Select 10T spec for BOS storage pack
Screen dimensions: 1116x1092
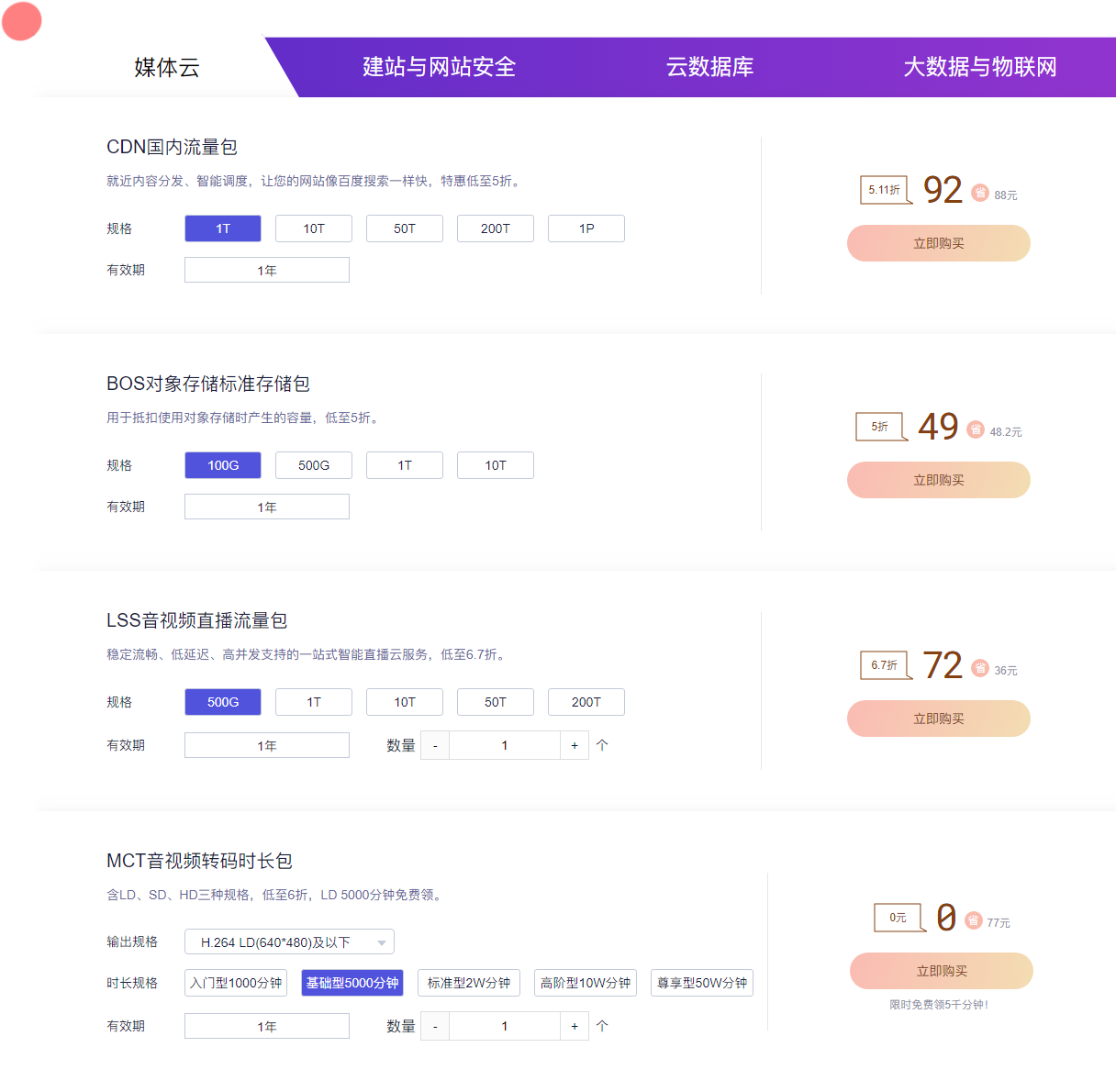click(496, 465)
